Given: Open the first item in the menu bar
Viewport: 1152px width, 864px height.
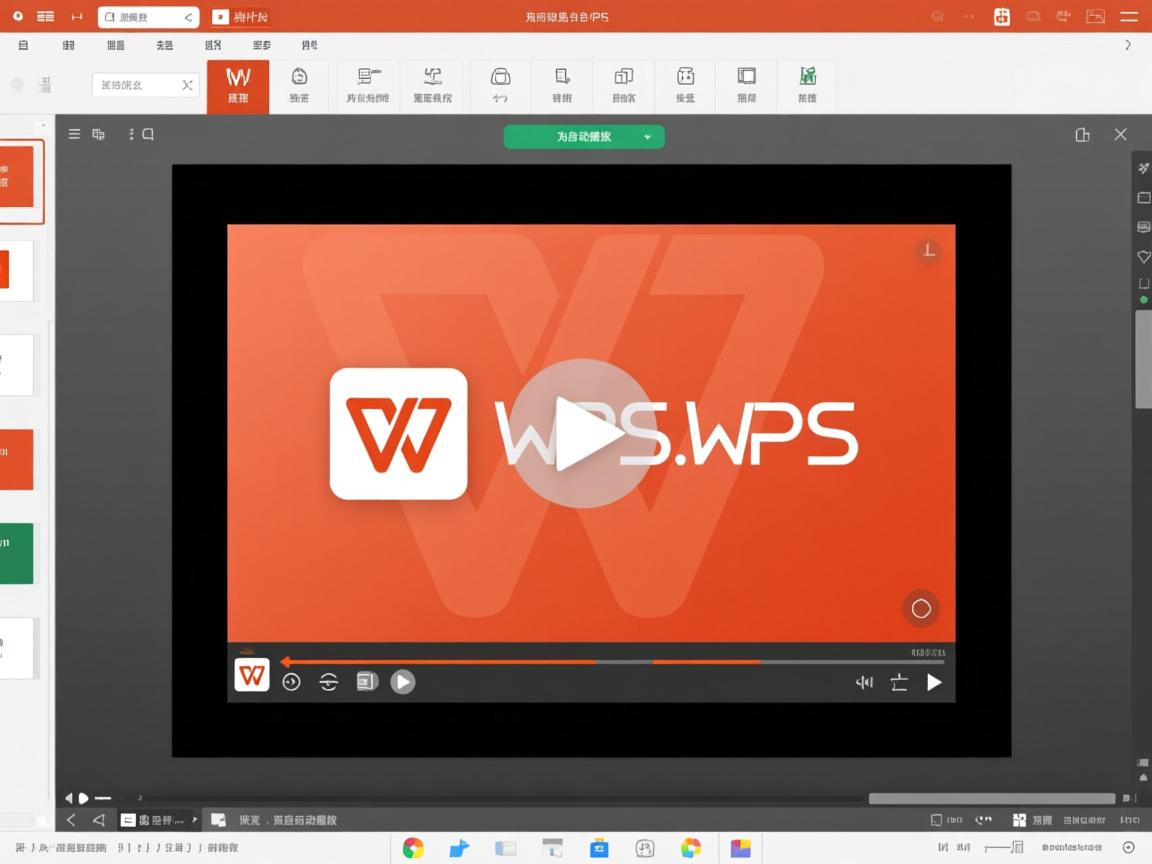Looking at the screenshot, I should coord(23,45).
